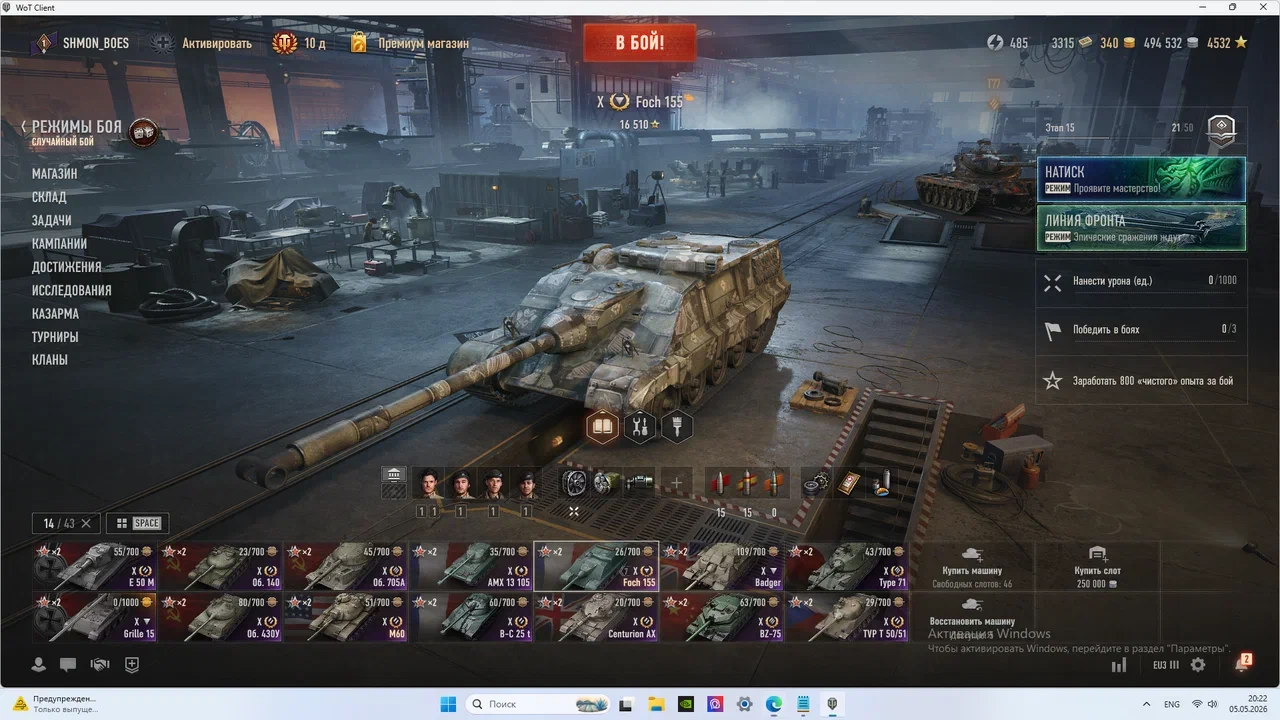Select the fourth crew member portrait

point(526,484)
